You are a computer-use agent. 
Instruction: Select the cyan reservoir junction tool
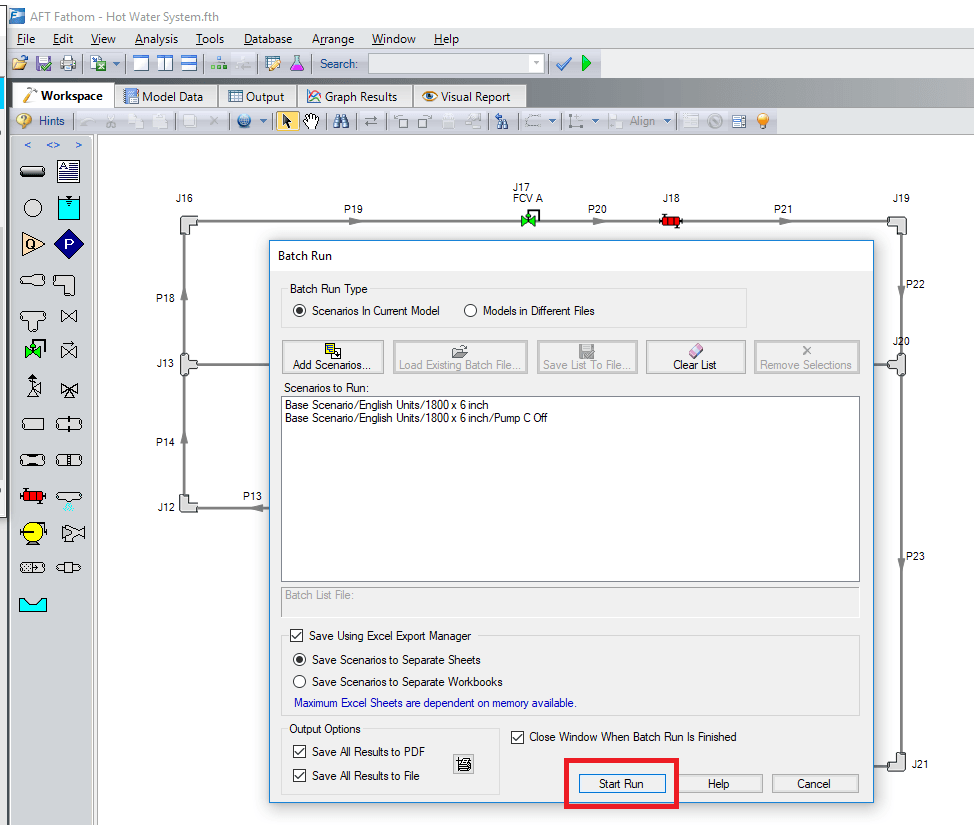click(x=68, y=208)
